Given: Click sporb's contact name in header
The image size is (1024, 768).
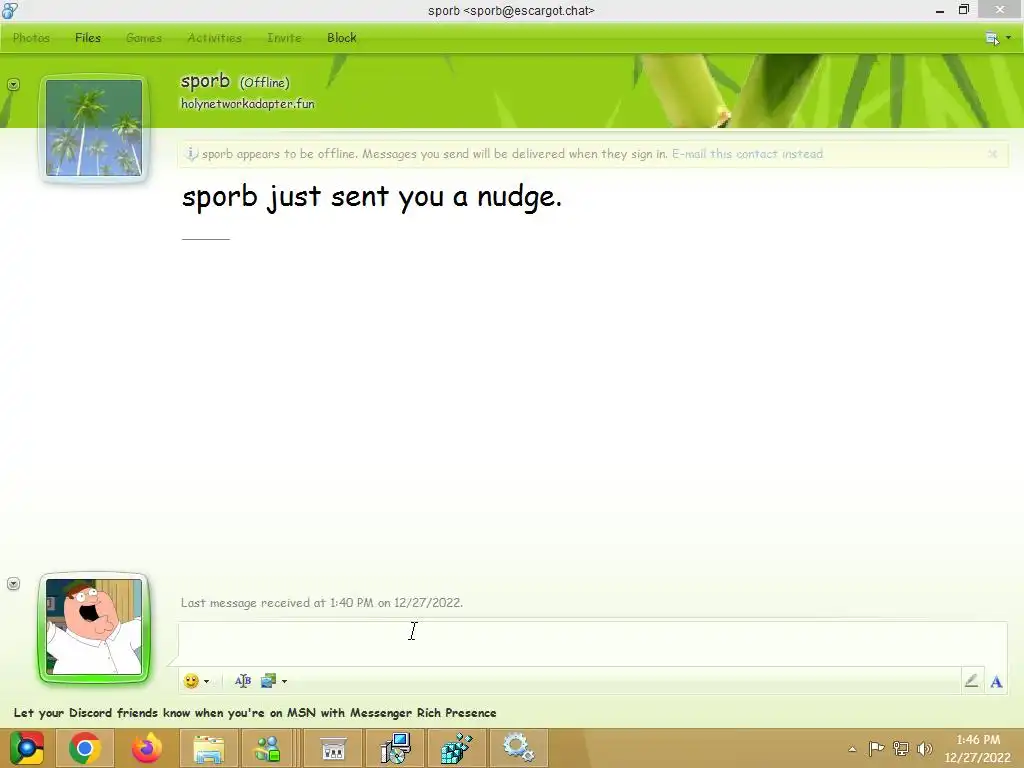Looking at the screenshot, I should point(205,81).
